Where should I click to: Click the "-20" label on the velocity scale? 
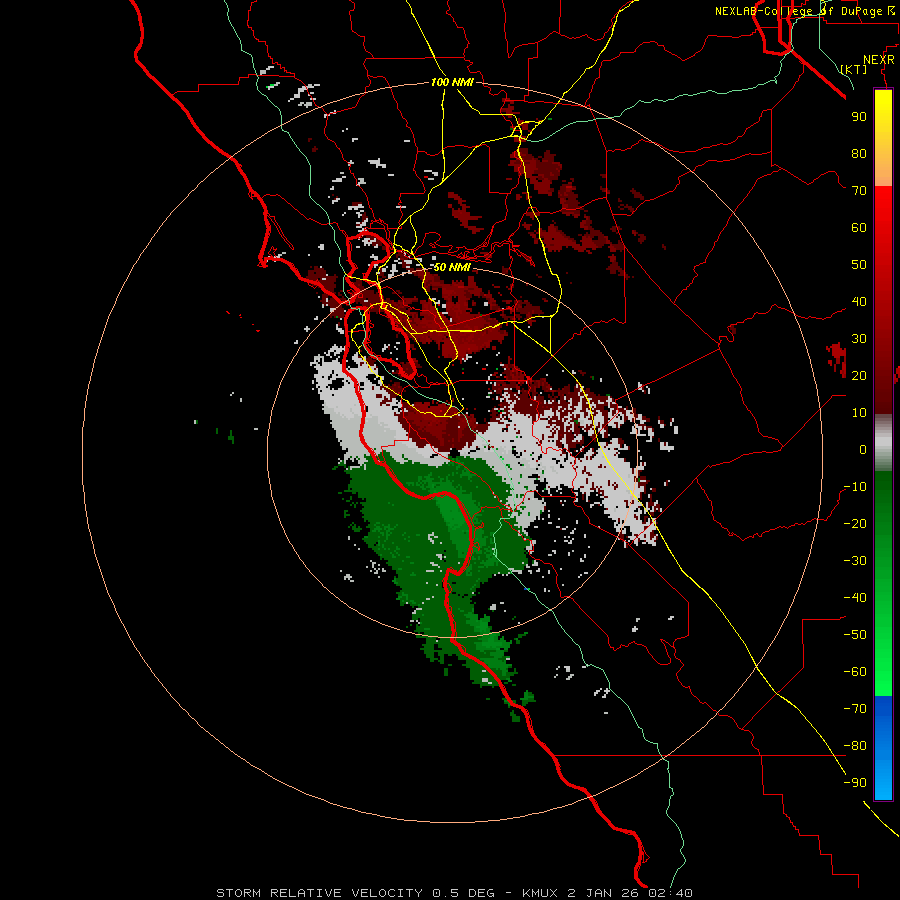[855, 523]
